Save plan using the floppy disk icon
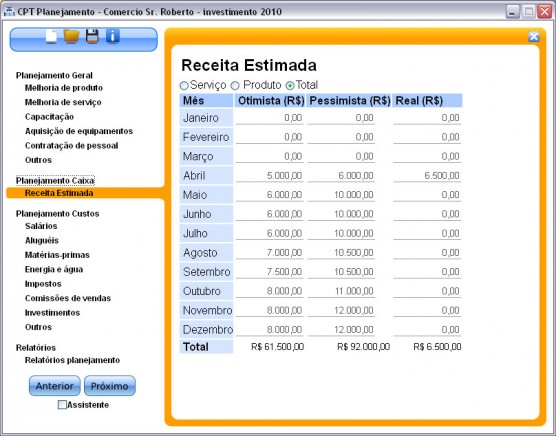This screenshot has width=556, height=436. coord(92,36)
